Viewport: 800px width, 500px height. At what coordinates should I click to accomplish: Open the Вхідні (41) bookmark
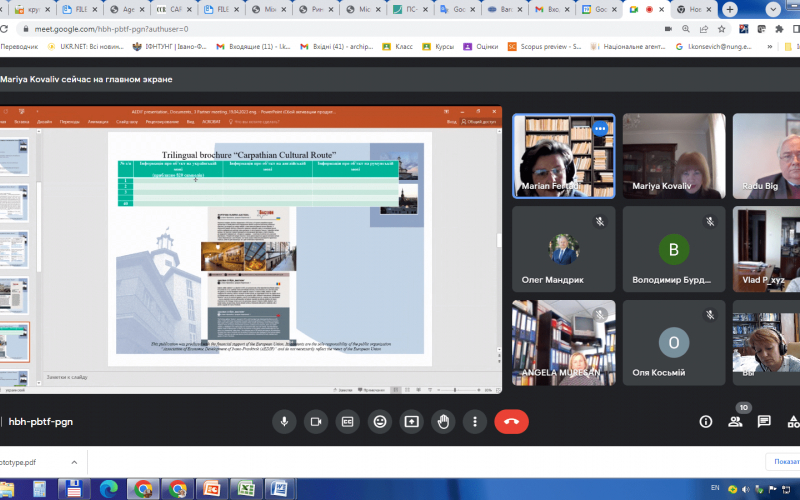pyautogui.click(x=337, y=46)
